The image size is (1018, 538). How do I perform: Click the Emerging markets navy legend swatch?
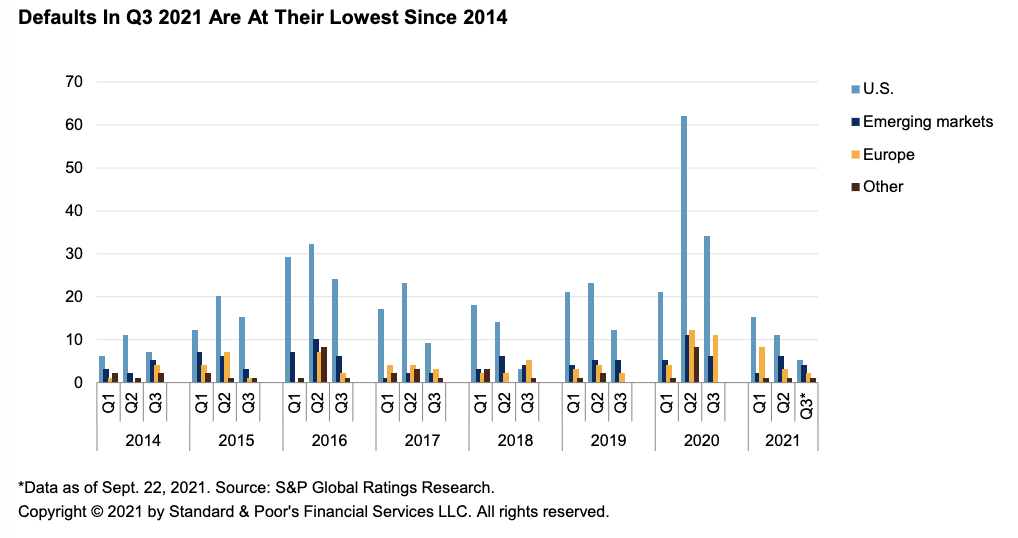[x=852, y=122]
